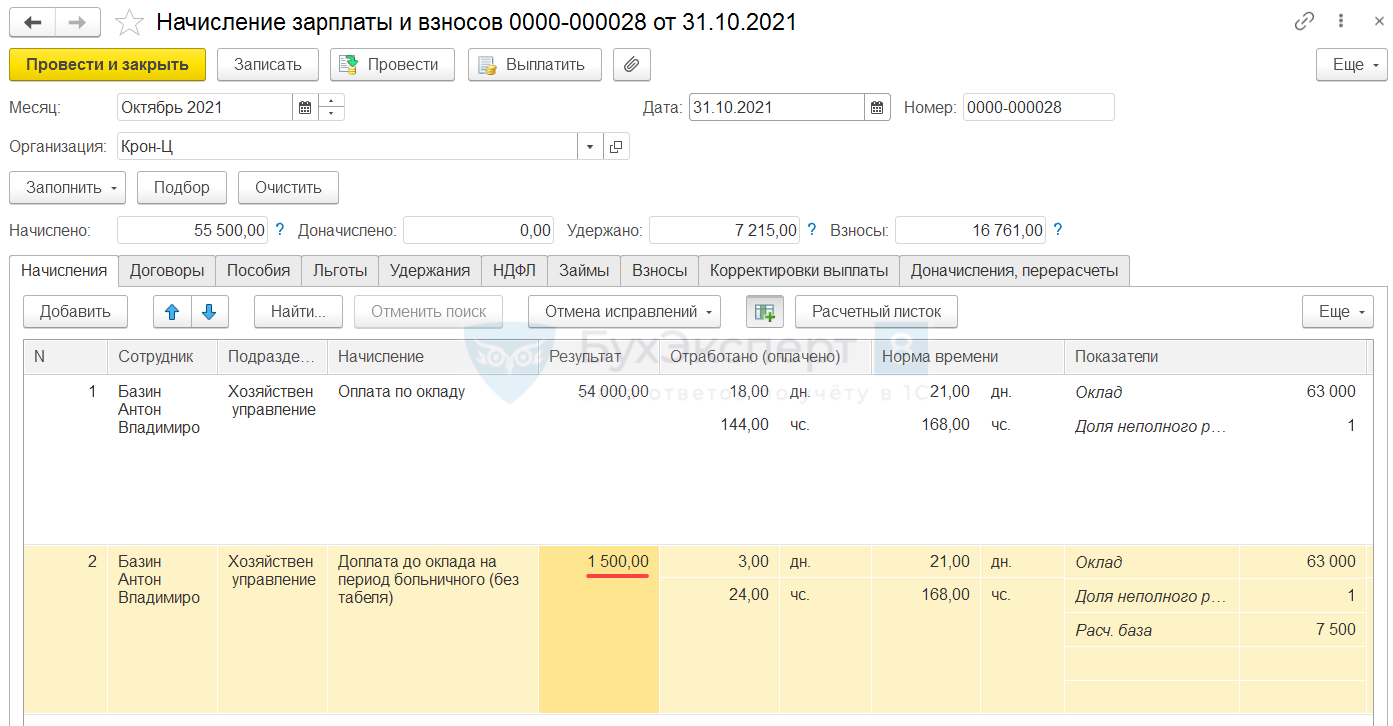Select the Результат column header
Image resolution: width=1393 pixels, height=726 pixels.
(598, 357)
